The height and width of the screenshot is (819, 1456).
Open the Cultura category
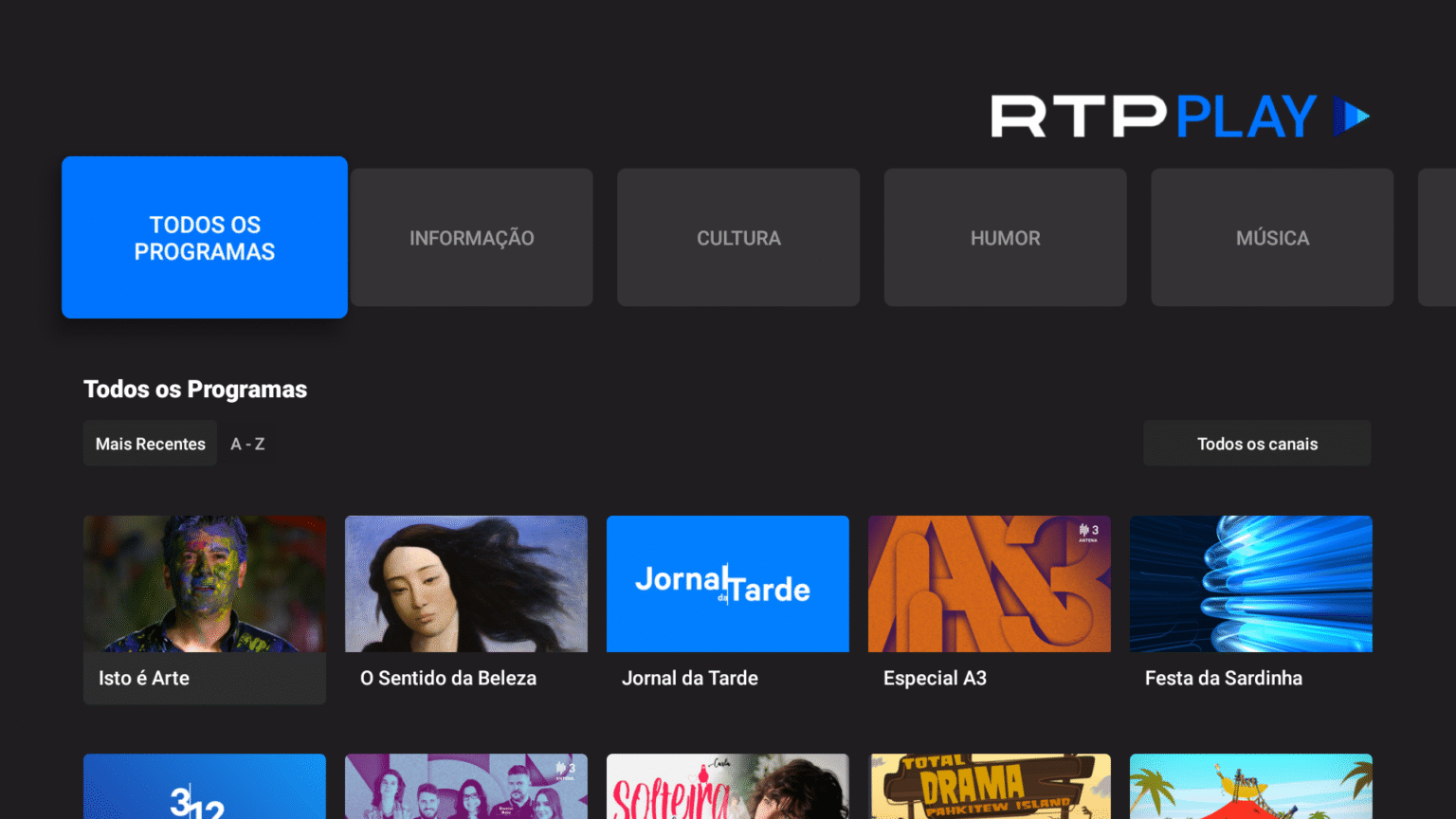coord(738,238)
